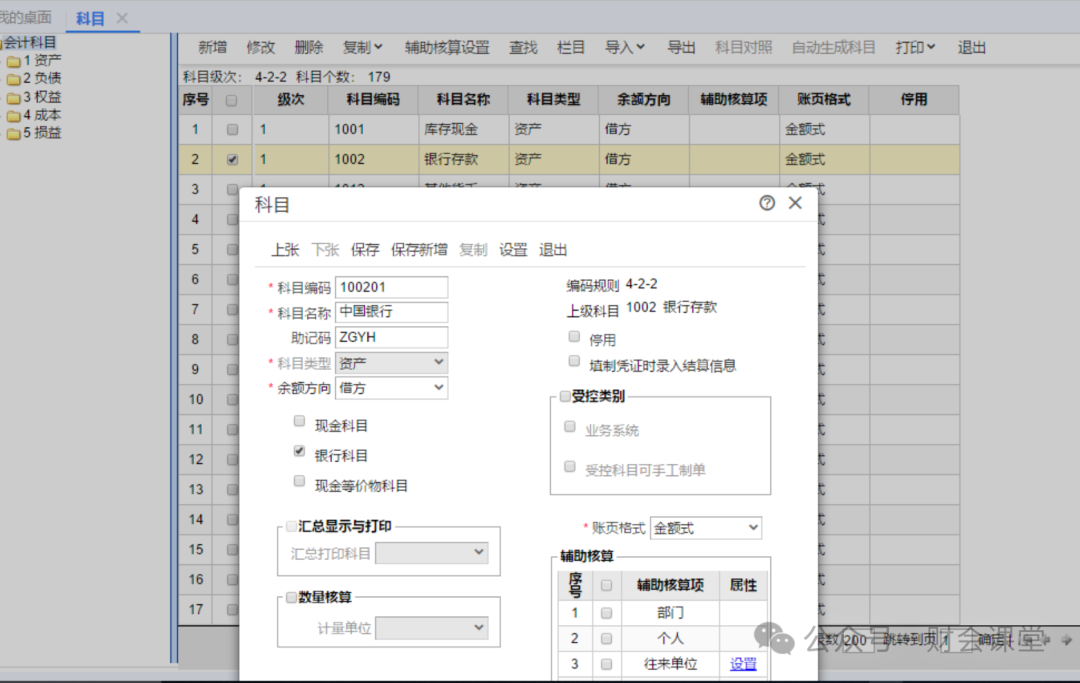Click 保存 in the dialog toolbar

point(365,250)
